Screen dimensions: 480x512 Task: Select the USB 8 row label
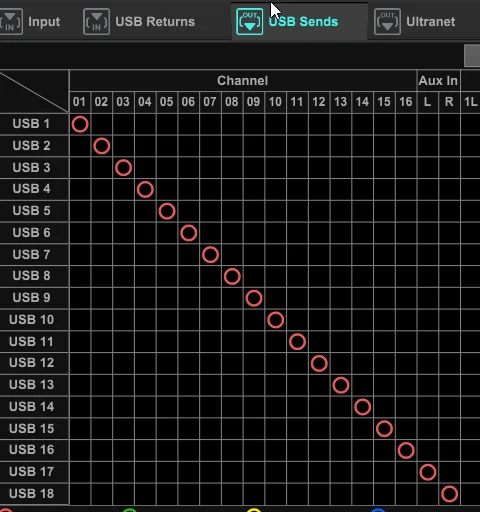pyautogui.click(x=31, y=276)
